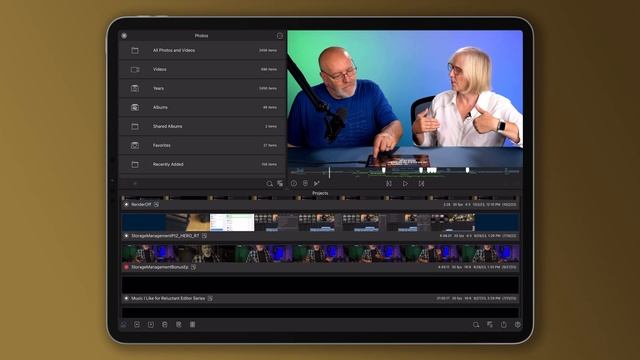
Task: Click the add project plus icon
Action: [151, 324]
